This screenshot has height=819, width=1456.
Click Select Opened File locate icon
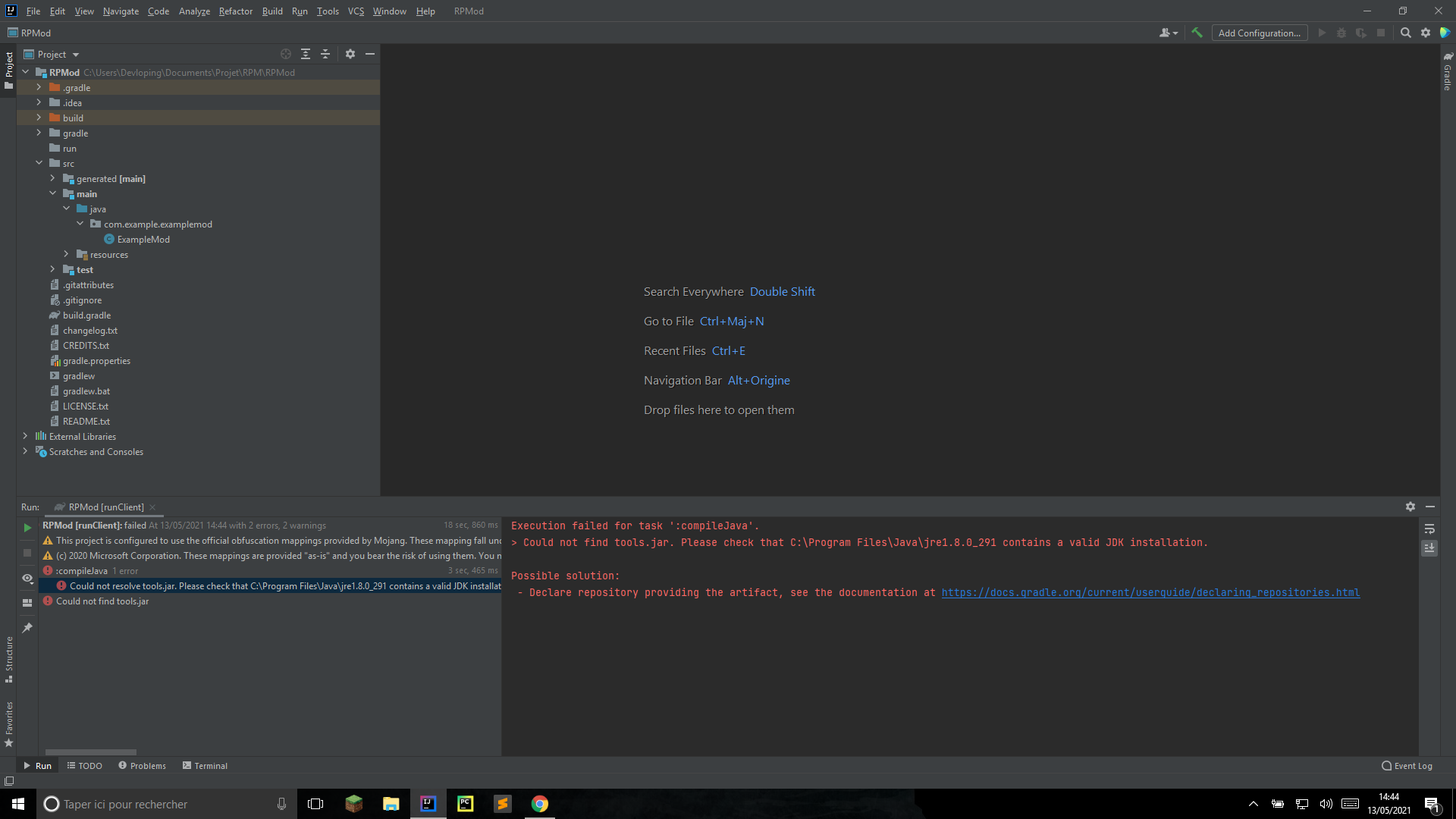tap(286, 54)
